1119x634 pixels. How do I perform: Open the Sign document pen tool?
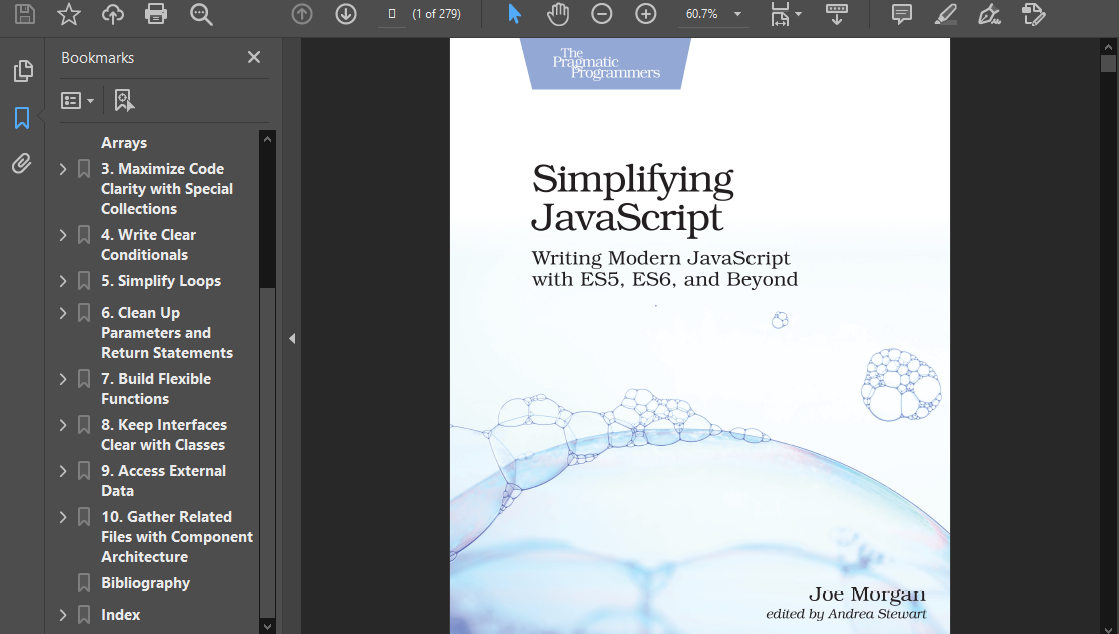pos(989,14)
